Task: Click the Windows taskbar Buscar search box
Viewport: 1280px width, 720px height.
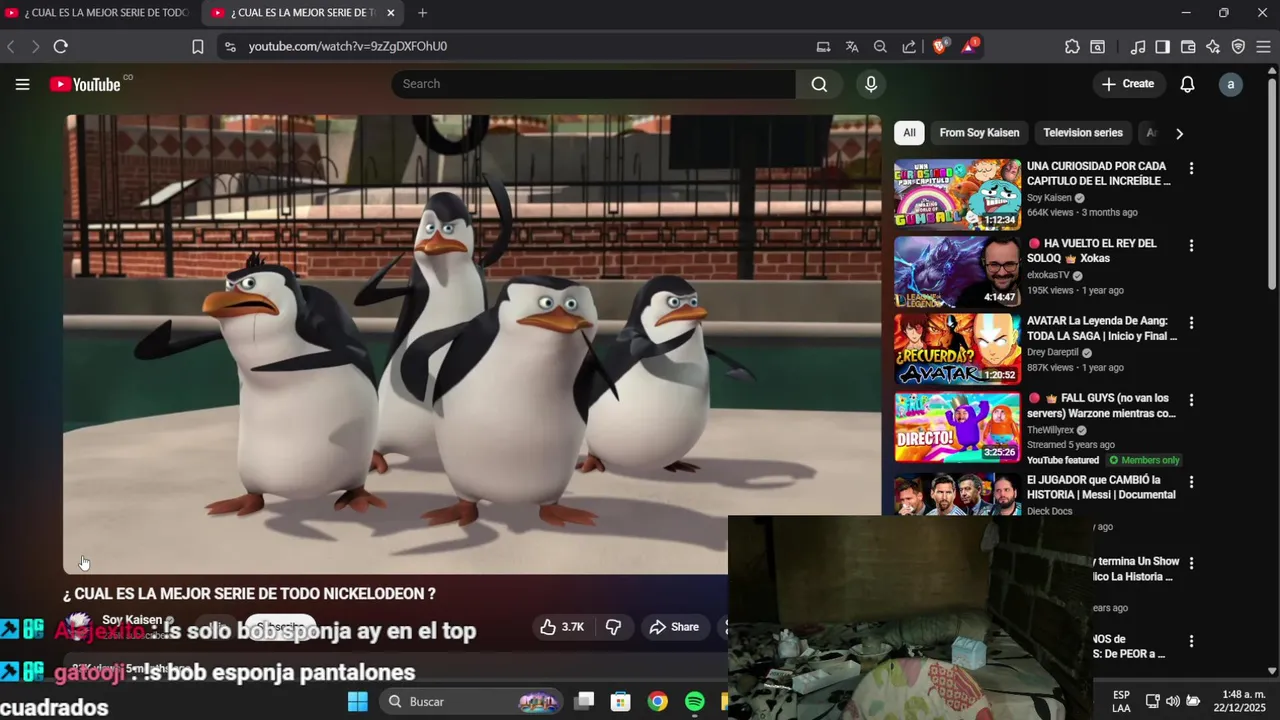Action: 470,701
